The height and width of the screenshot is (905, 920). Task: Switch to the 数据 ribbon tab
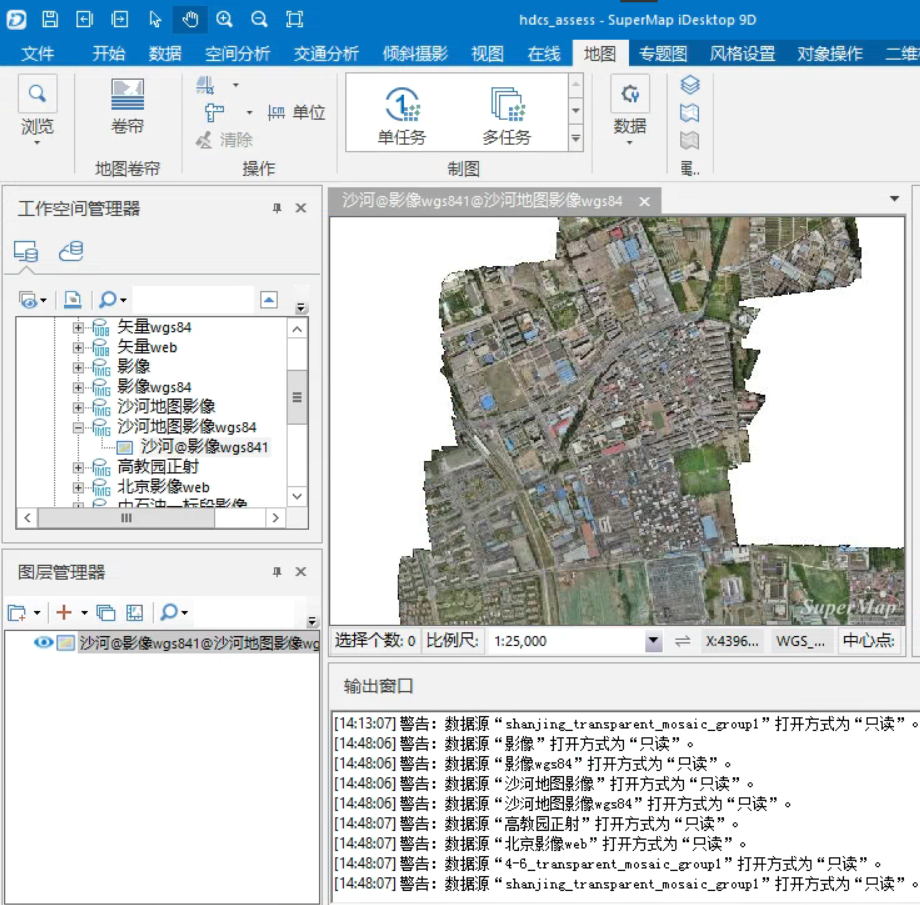pos(165,54)
